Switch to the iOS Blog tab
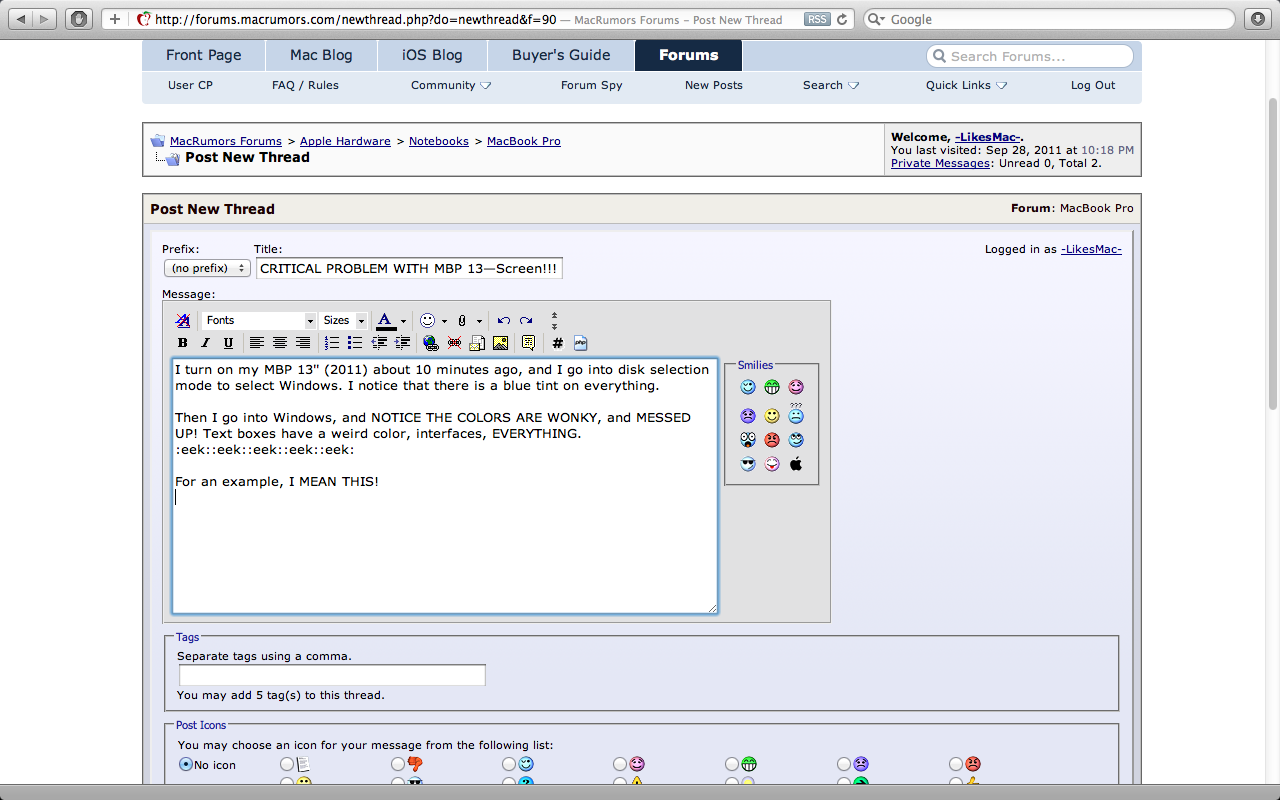The image size is (1280, 800). point(432,55)
